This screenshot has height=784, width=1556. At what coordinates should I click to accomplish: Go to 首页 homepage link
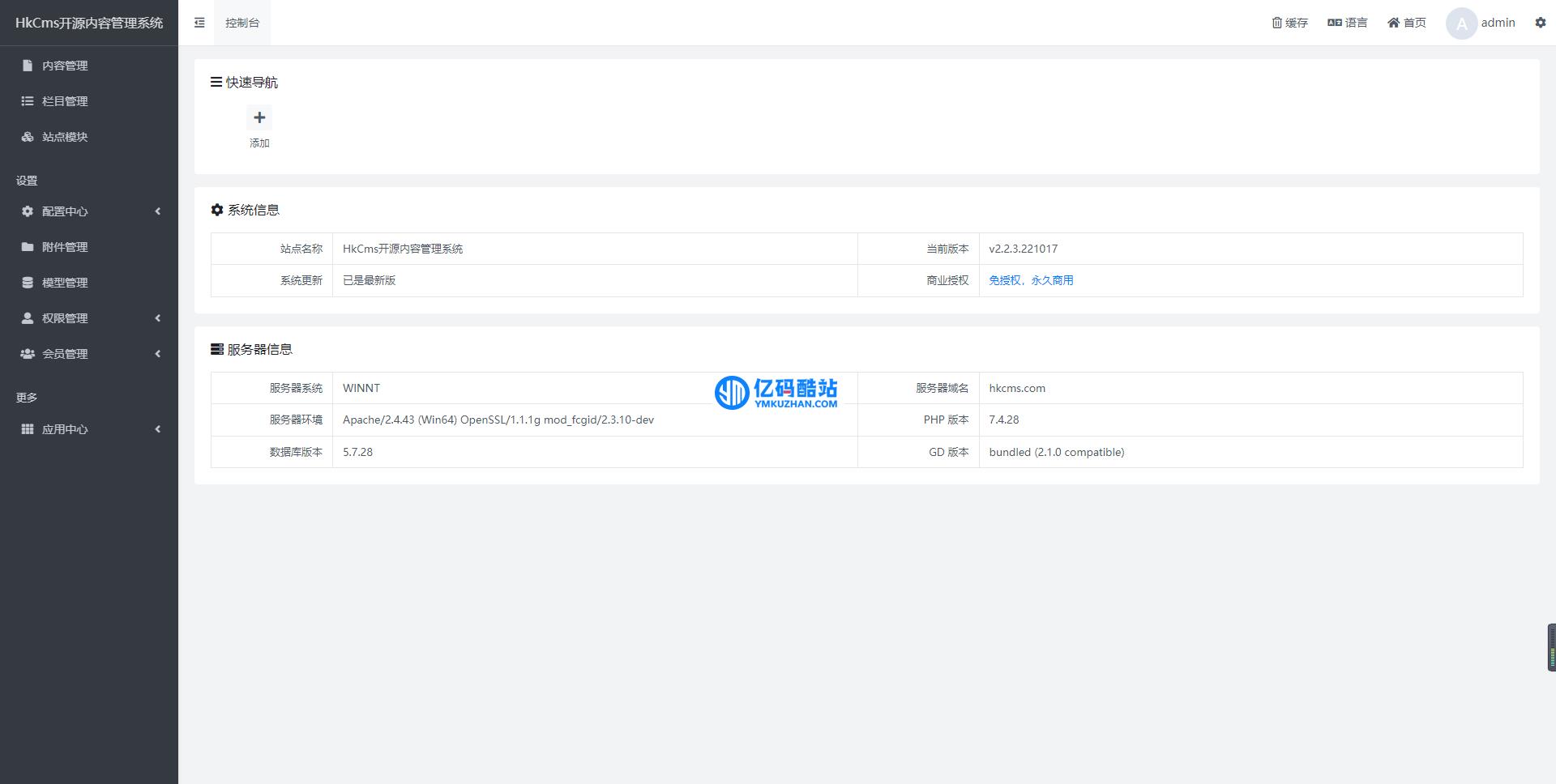point(1415,23)
